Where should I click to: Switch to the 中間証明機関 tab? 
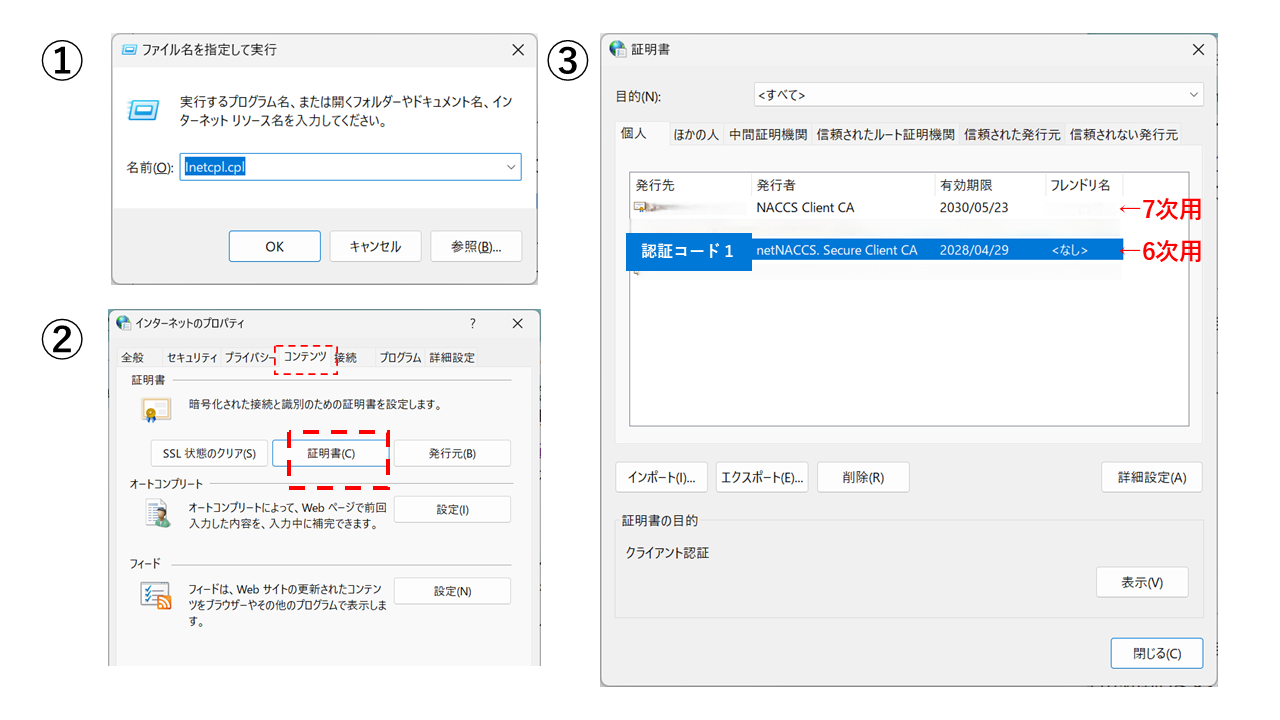coord(767,134)
